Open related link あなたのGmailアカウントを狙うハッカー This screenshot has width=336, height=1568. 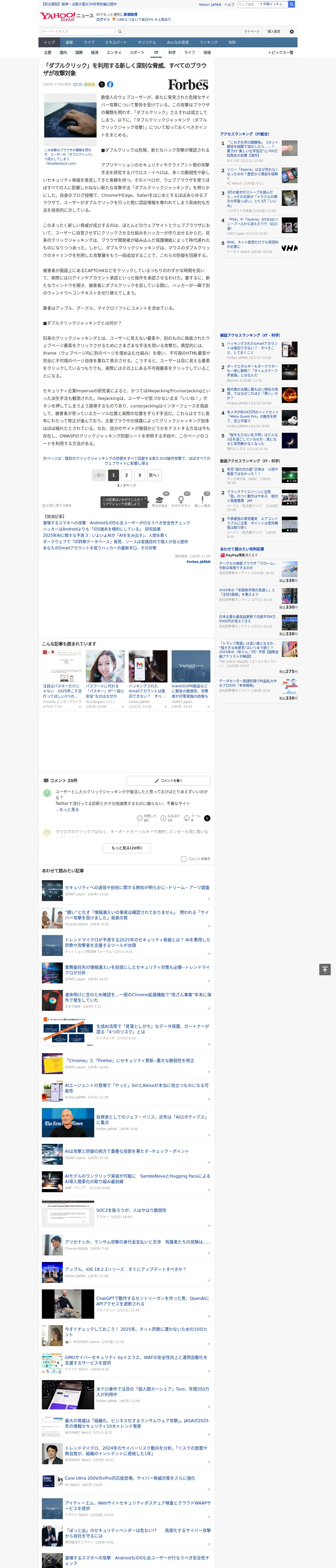pyautogui.click(x=99, y=548)
